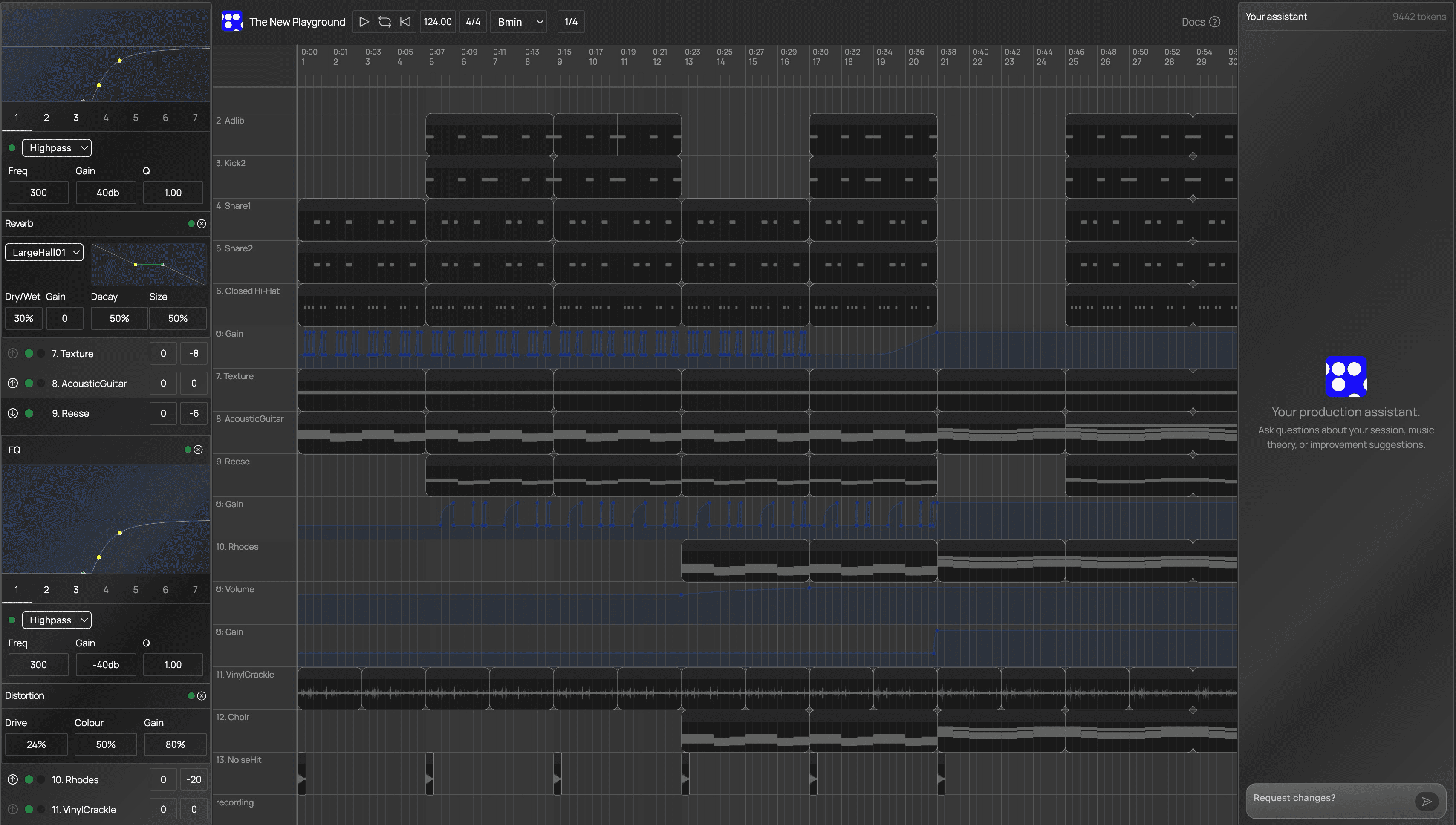Image resolution: width=1456 pixels, height=825 pixels.
Task: Open the Bmin key selector dropdown
Action: pos(518,22)
